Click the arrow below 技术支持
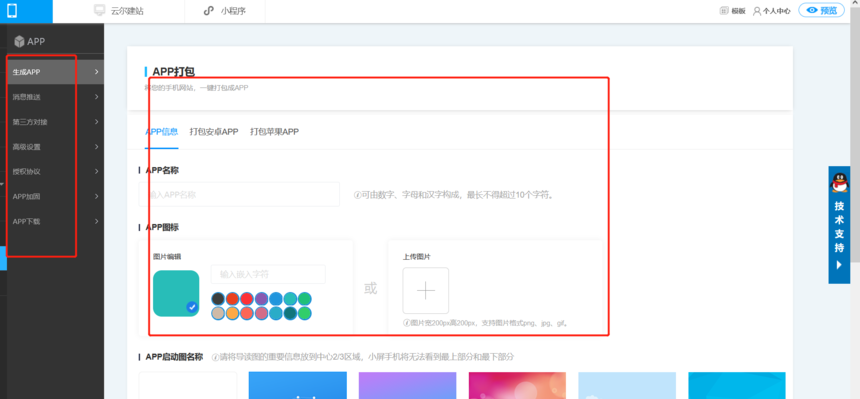Screen dimensions: 860x399 click(839, 265)
